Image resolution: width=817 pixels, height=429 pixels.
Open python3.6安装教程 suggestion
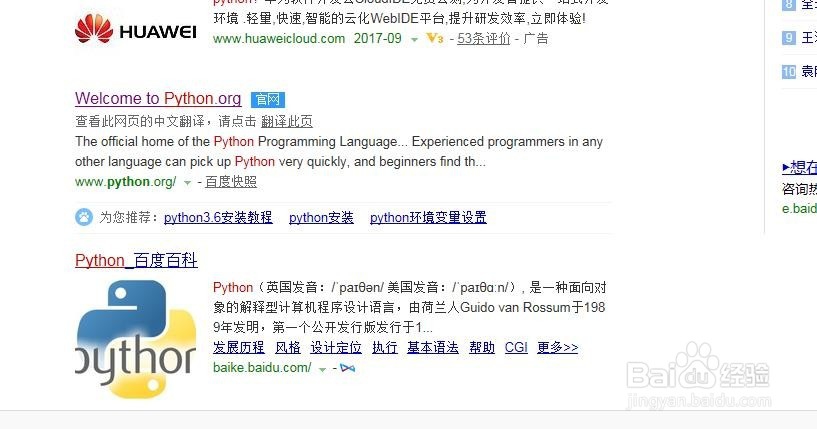(218, 217)
